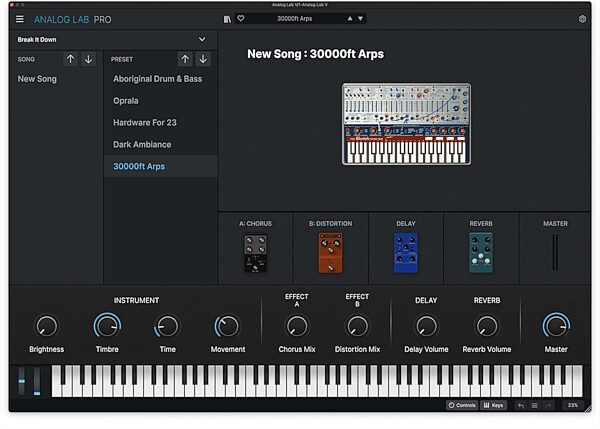
Task: Click the Master volume knob
Action: (556, 326)
